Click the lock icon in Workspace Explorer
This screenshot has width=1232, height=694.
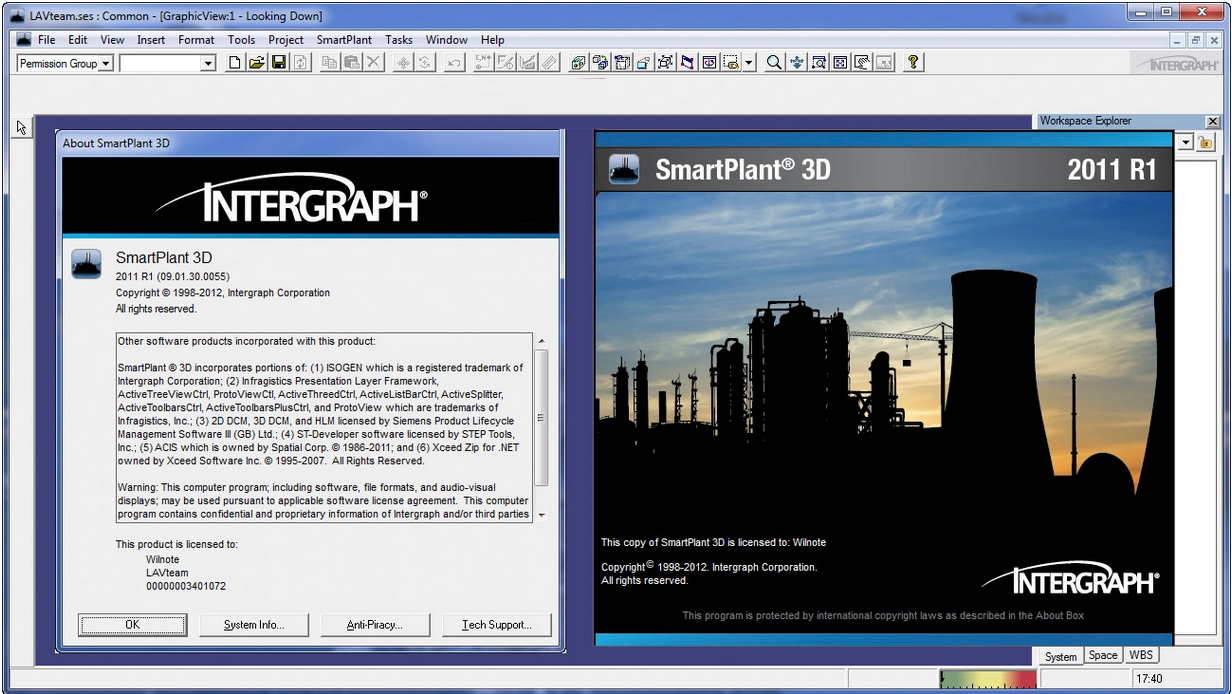pyautogui.click(x=1205, y=143)
